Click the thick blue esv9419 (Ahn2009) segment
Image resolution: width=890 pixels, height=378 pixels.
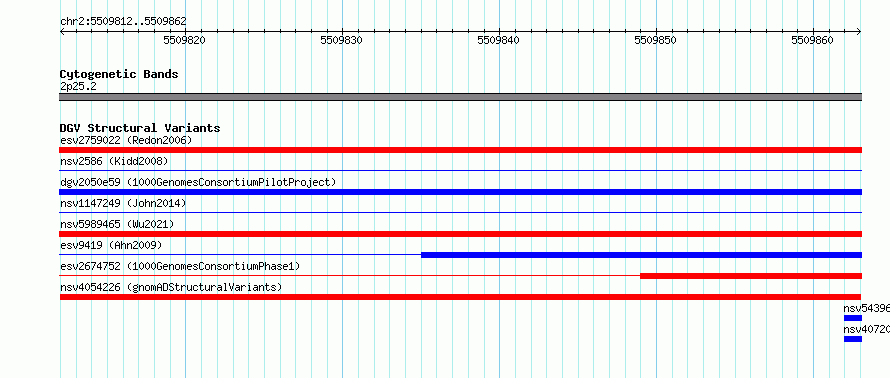(x=641, y=255)
